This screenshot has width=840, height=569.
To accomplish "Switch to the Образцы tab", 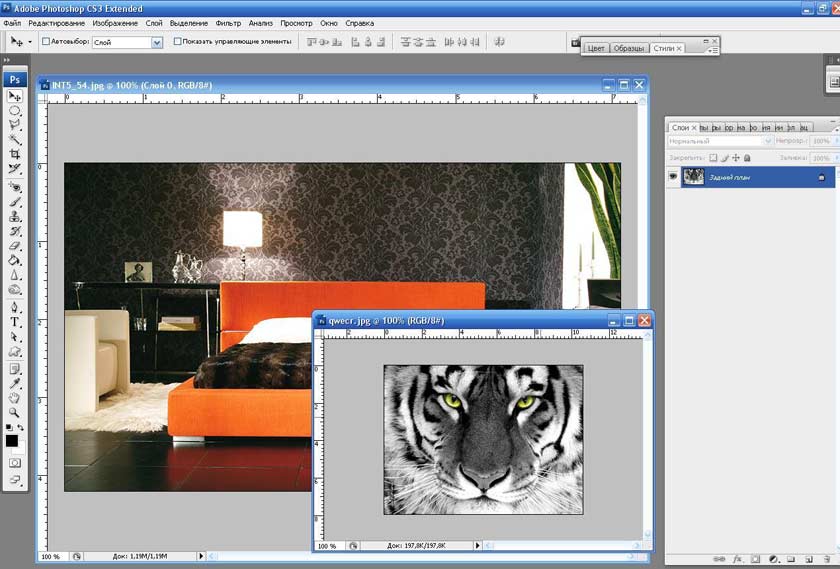I will click(628, 48).
